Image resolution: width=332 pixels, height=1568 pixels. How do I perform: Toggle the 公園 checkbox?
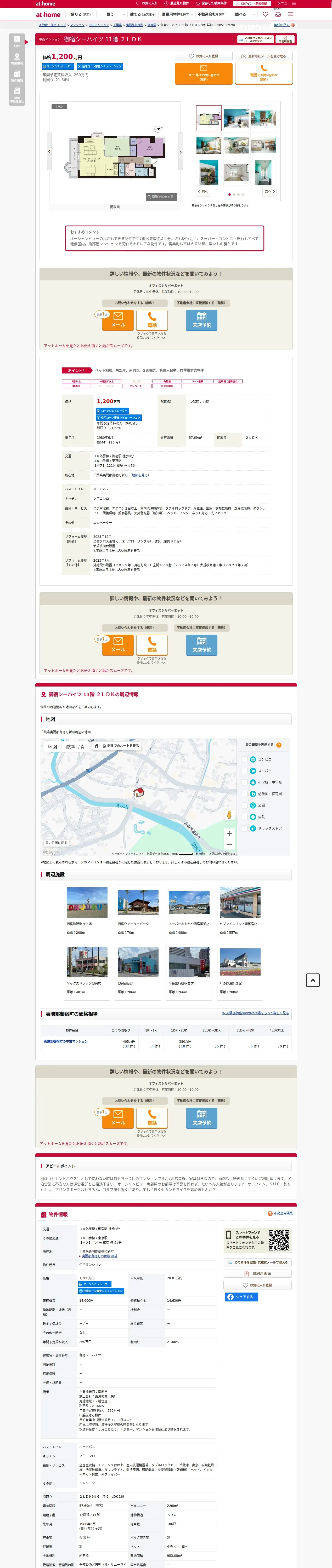click(x=245, y=805)
